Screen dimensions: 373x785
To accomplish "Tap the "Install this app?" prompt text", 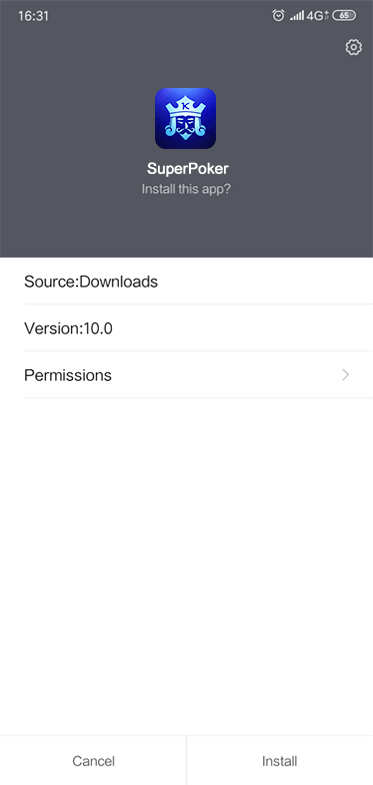I will click(186, 189).
